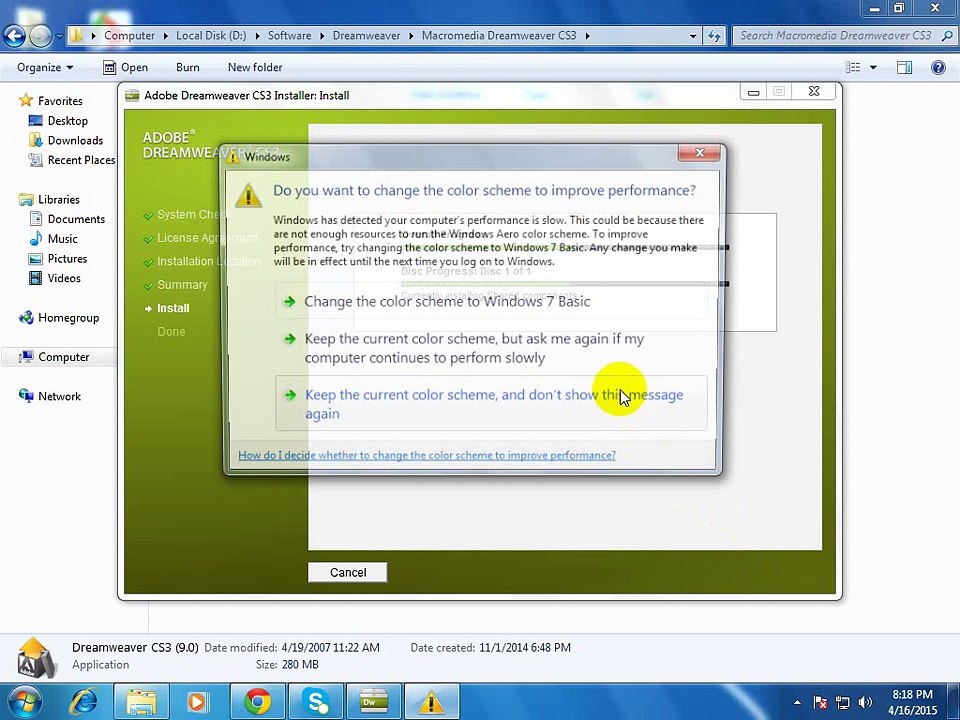The height and width of the screenshot is (720, 960).
Task: Open the view options dropdown arrow
Action: click(x=873, y=67)
